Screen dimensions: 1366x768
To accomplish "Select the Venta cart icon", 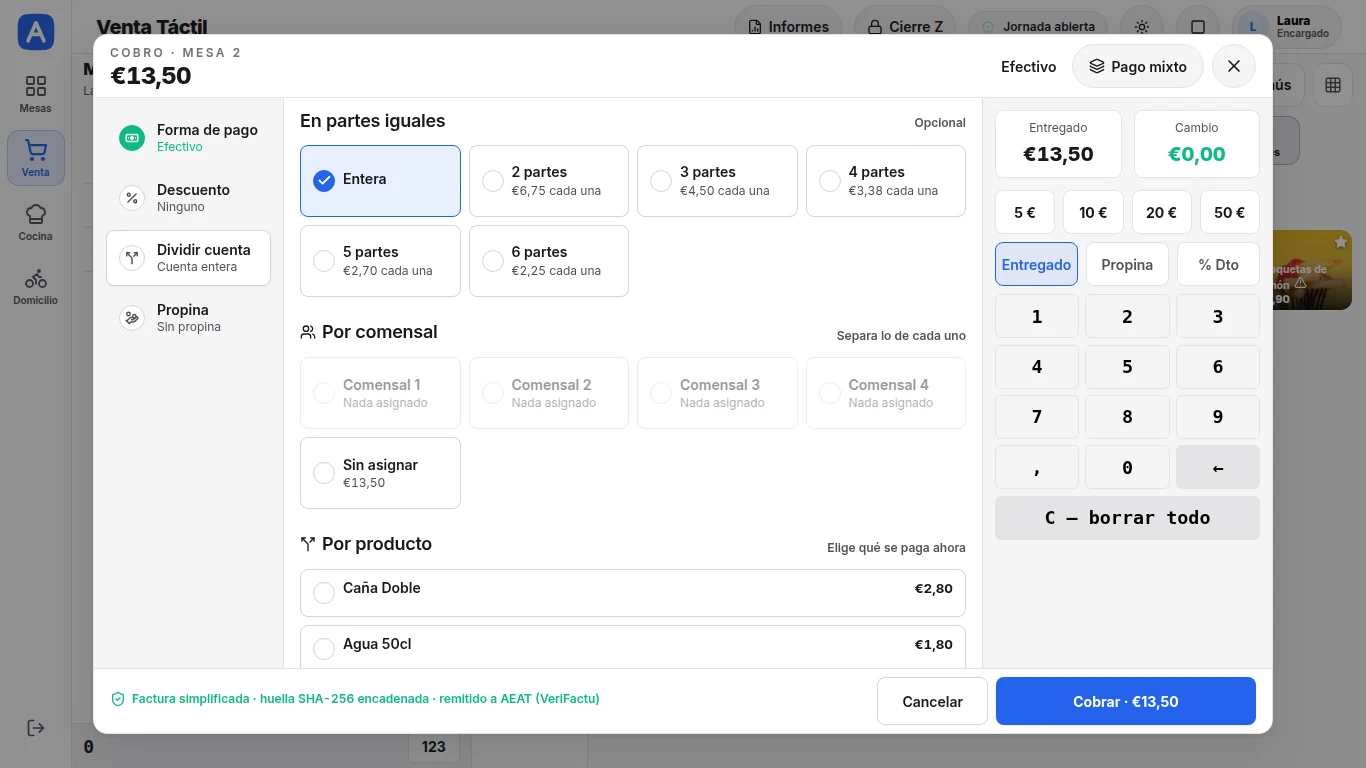I will point(36,150).
